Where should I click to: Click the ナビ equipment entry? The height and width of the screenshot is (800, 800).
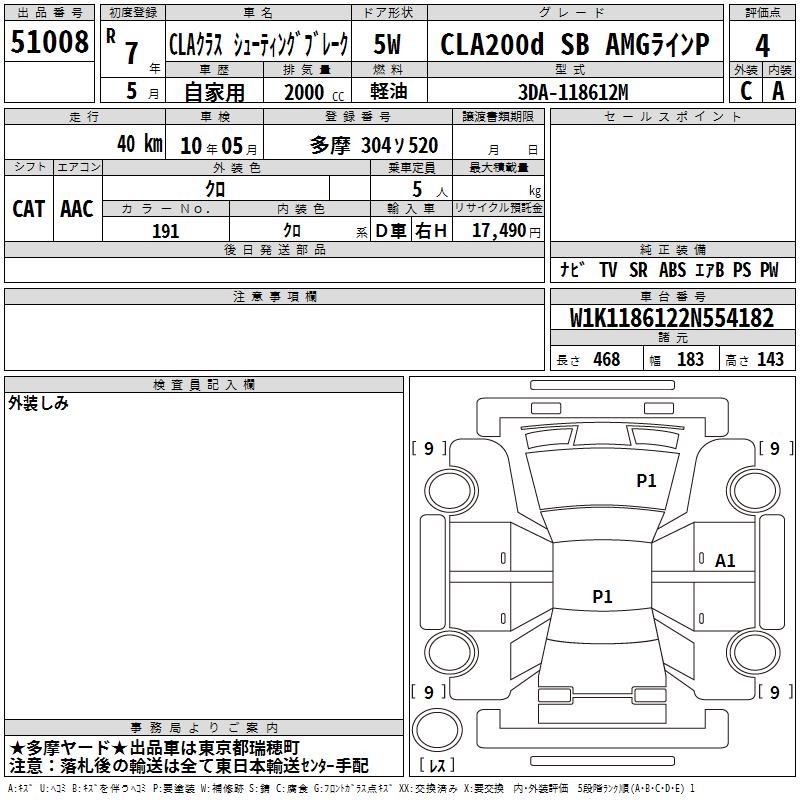[572, 270]
